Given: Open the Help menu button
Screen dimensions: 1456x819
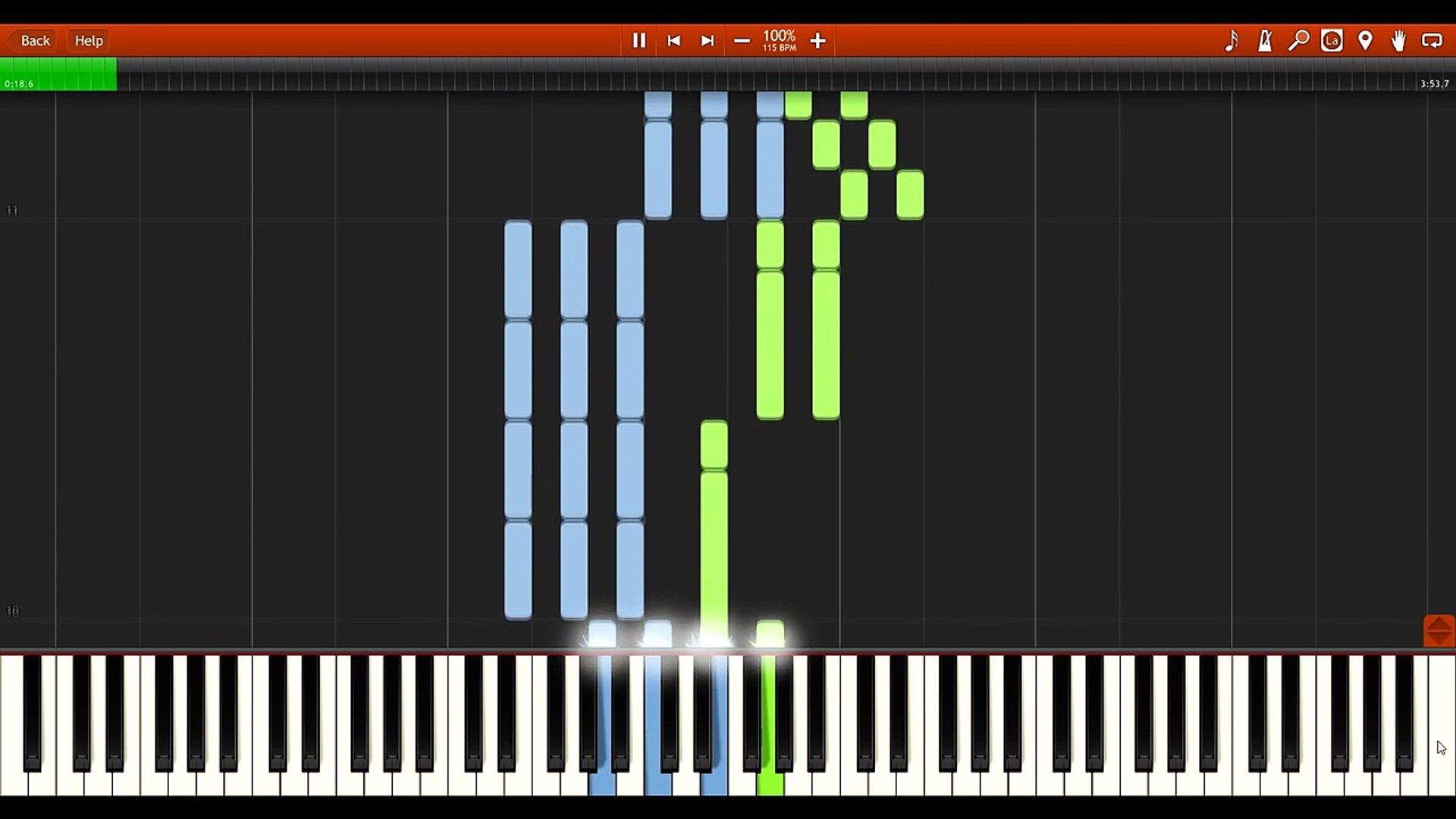Looking at the screenshot, I should click(x=89, y=41).
